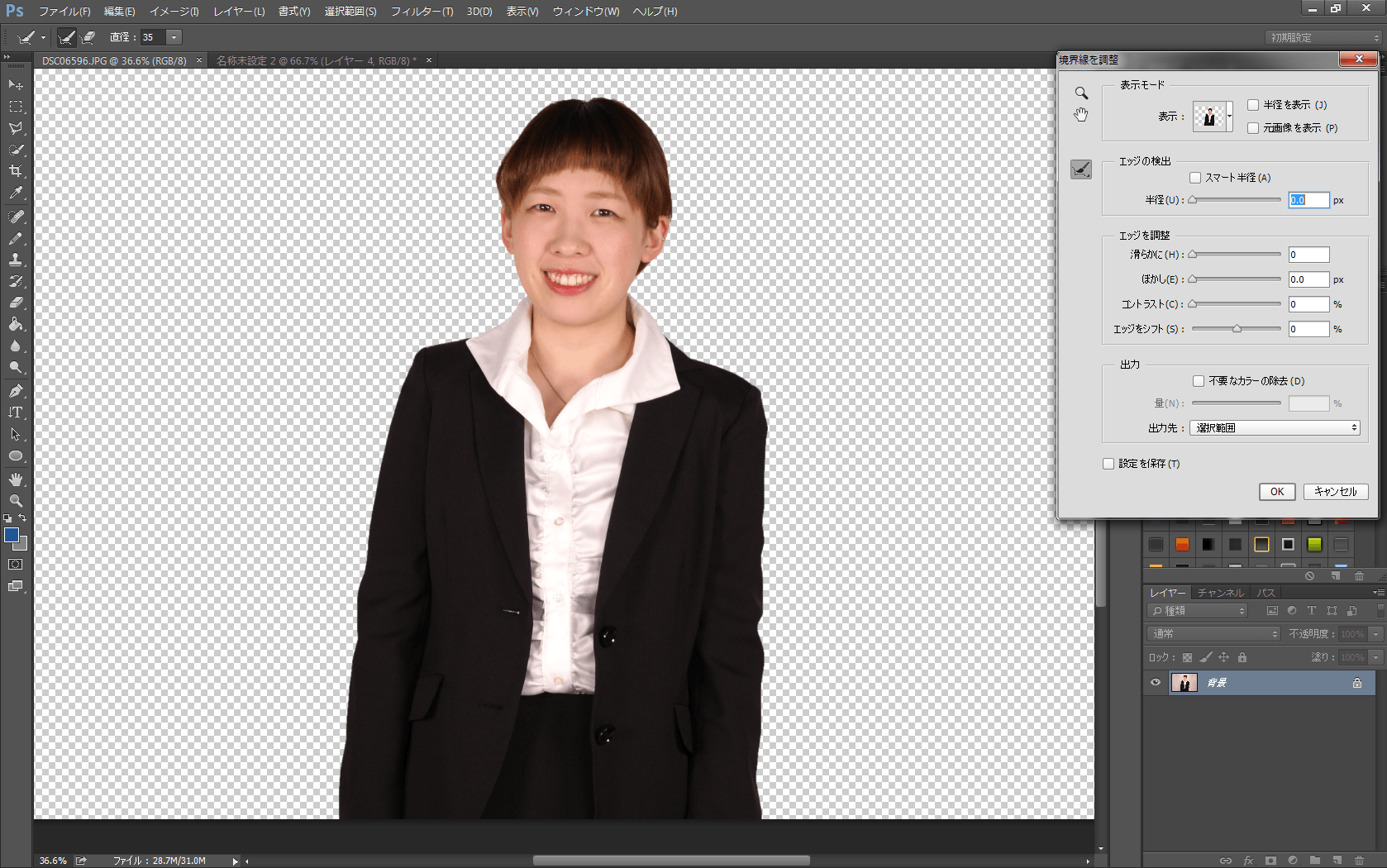Switch to the チャンネル tab
Viewport: 1387px width, 868px height.
(1220, 593)
